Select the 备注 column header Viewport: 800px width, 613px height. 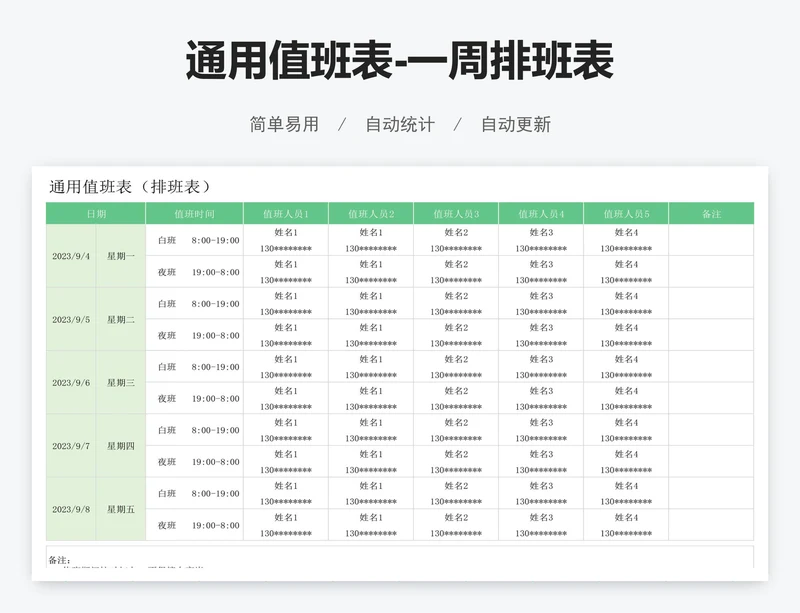(711, 213)
